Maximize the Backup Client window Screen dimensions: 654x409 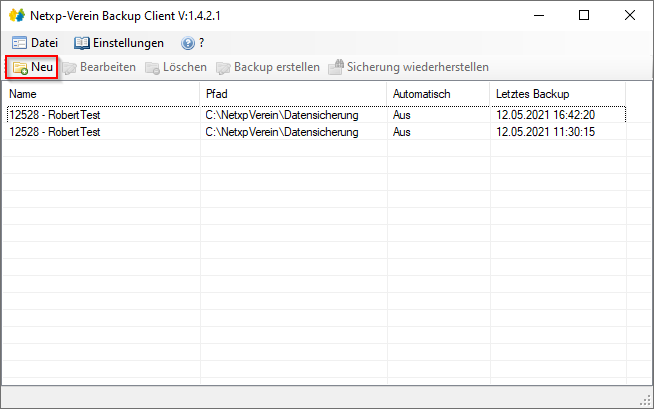pos(584,15)
